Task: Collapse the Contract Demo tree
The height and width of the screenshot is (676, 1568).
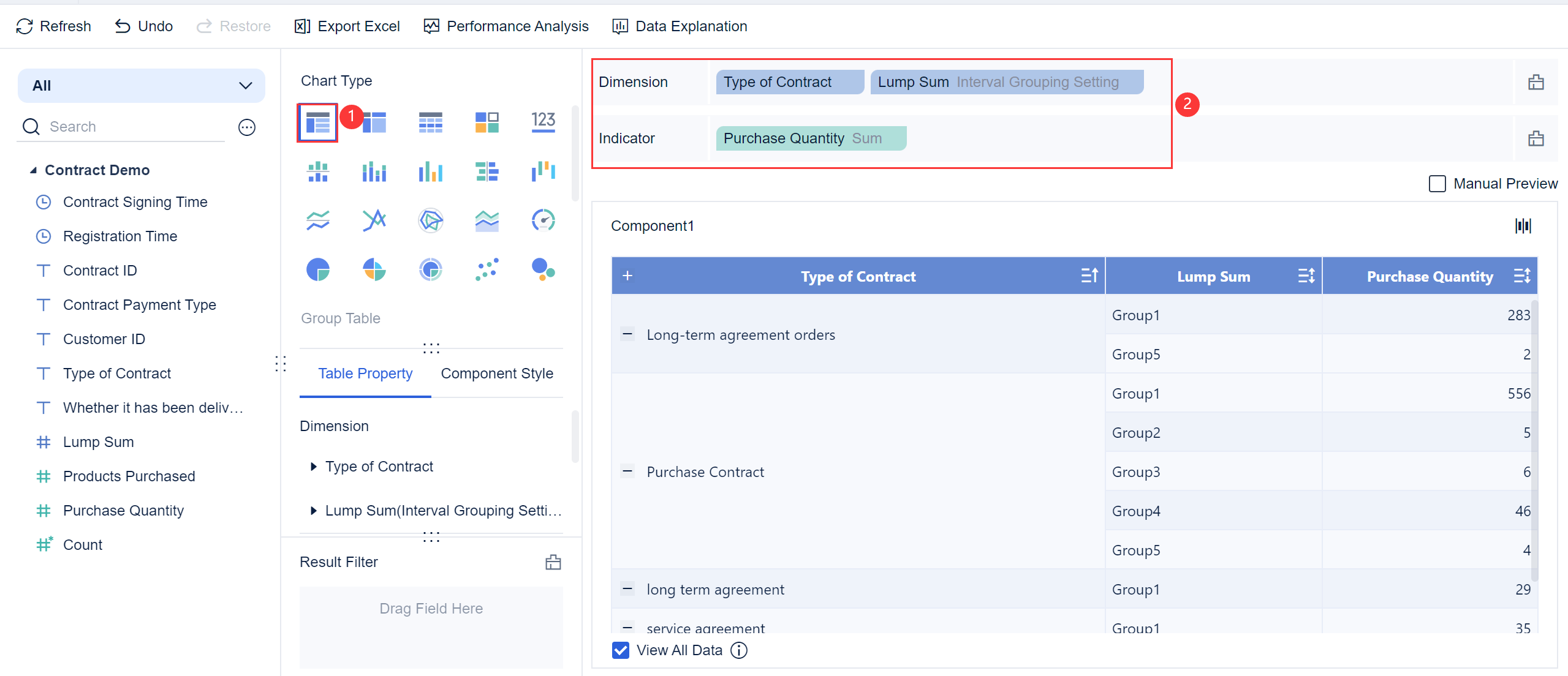Action: (x=33, y=170)
